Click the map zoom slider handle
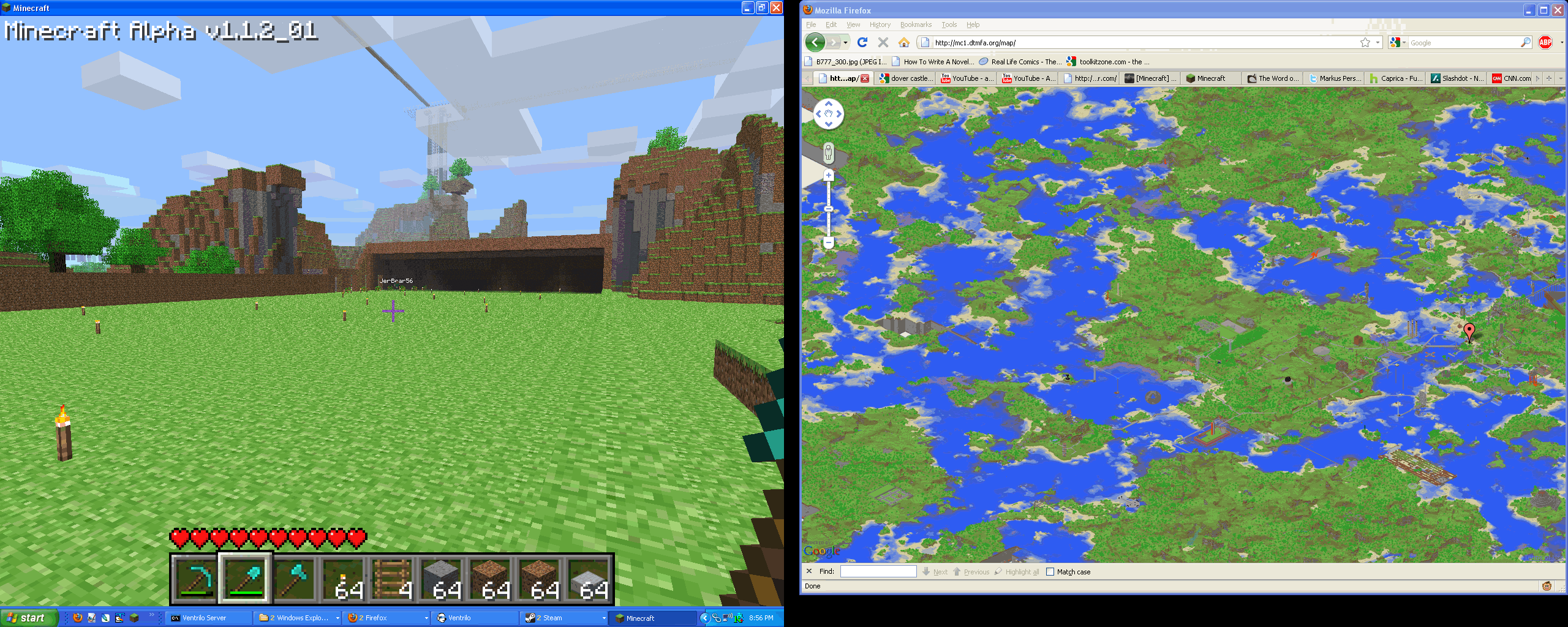The width and height of the screenshot is (1568, 627). point(828,209)
